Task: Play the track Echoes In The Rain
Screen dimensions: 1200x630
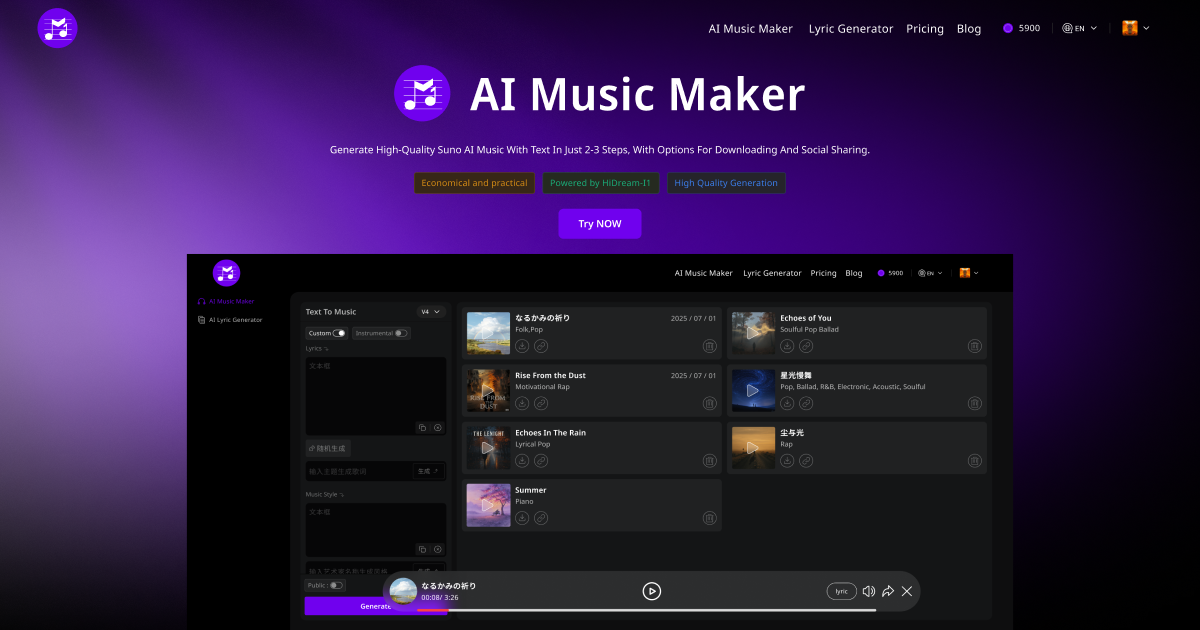Action: click(488, 447)
